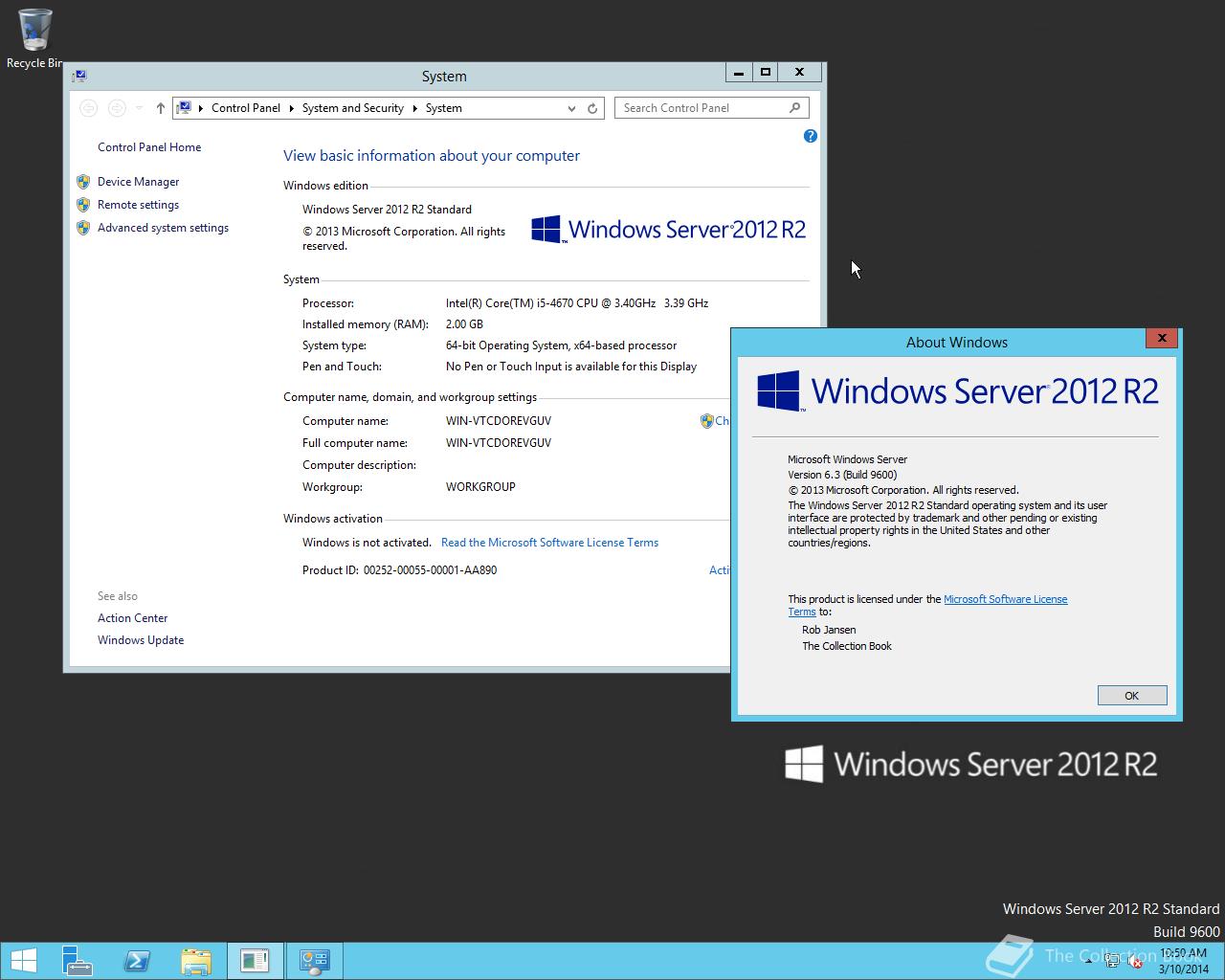Click the Device Manager shield icon
This screenshot has width=1225, height=980.
[83, 181]
